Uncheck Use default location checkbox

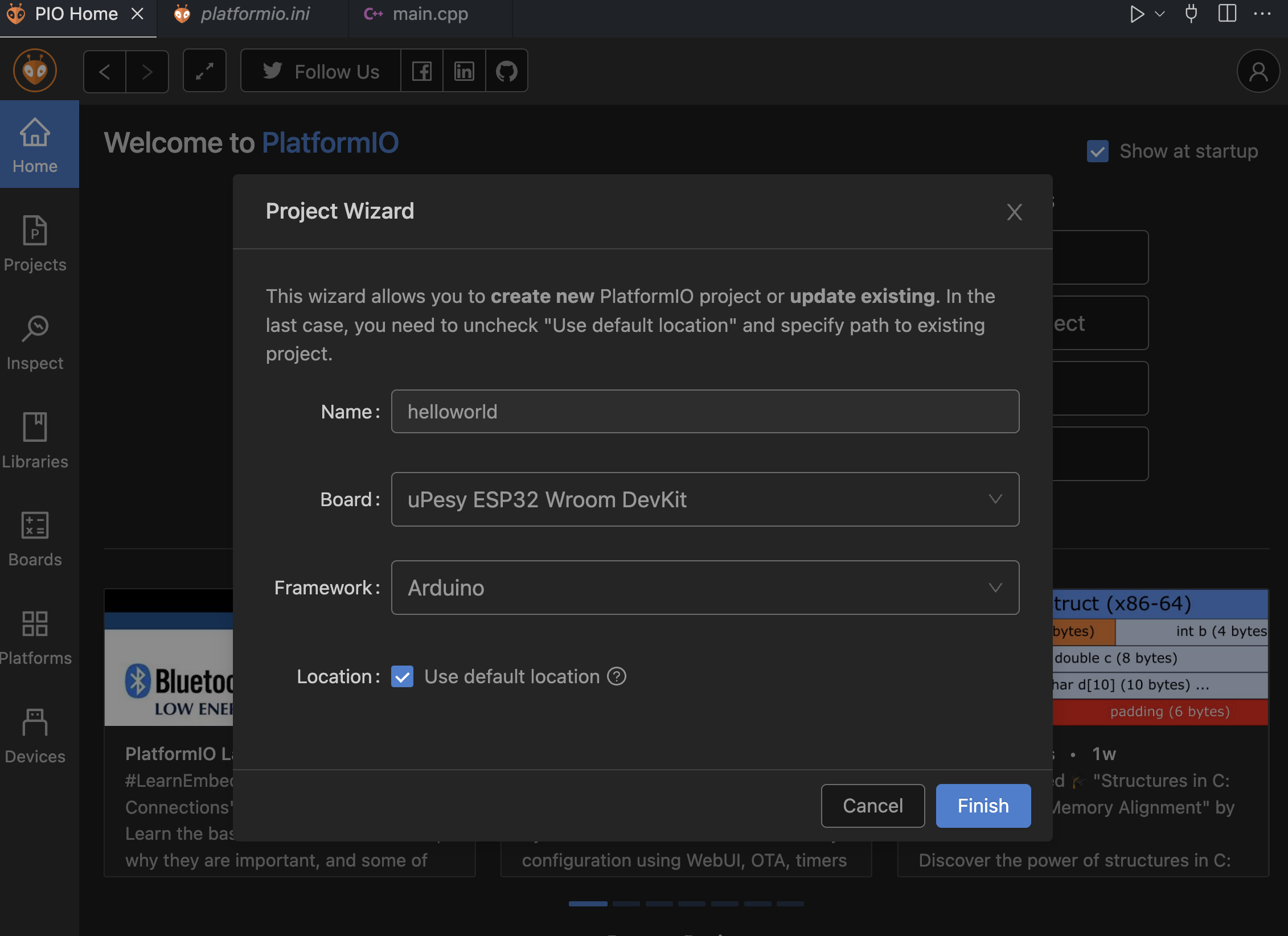[402, 676]
